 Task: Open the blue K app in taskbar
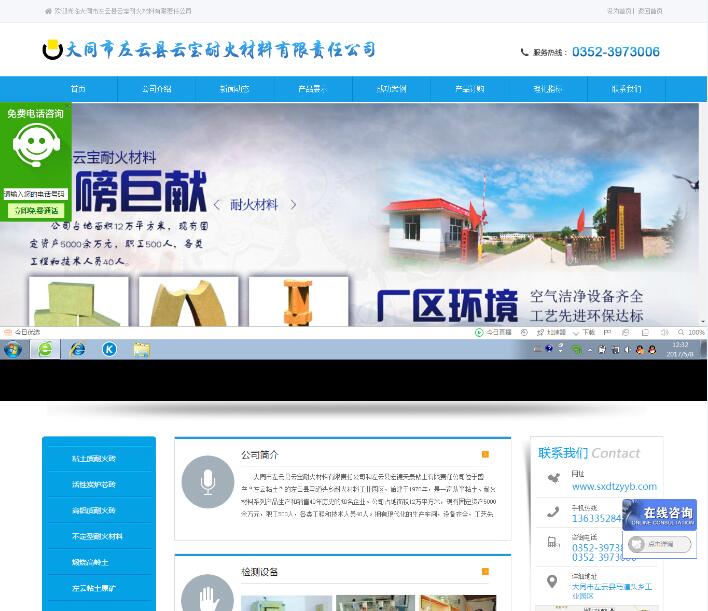[109, 349]
